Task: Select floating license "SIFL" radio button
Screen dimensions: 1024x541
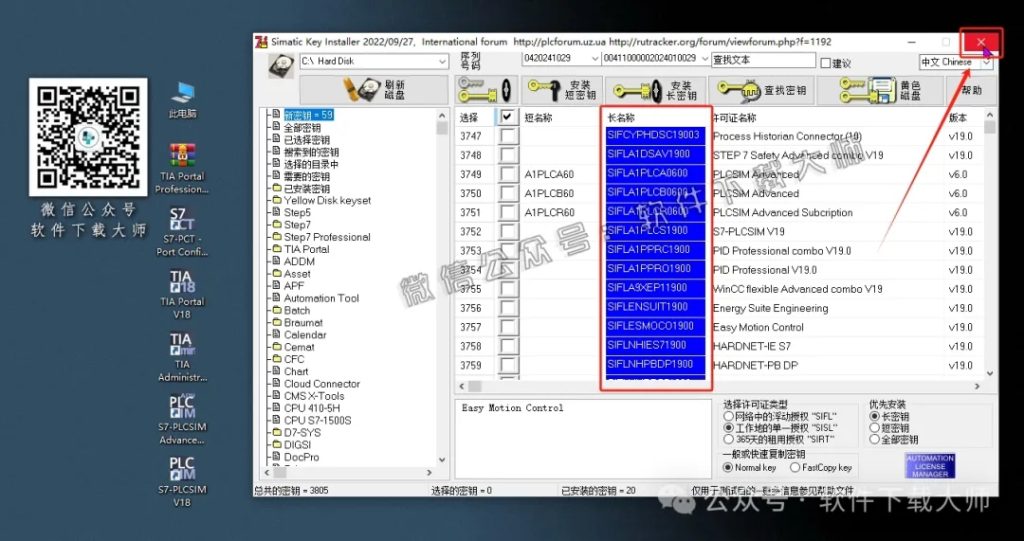Action: point(728,416)
